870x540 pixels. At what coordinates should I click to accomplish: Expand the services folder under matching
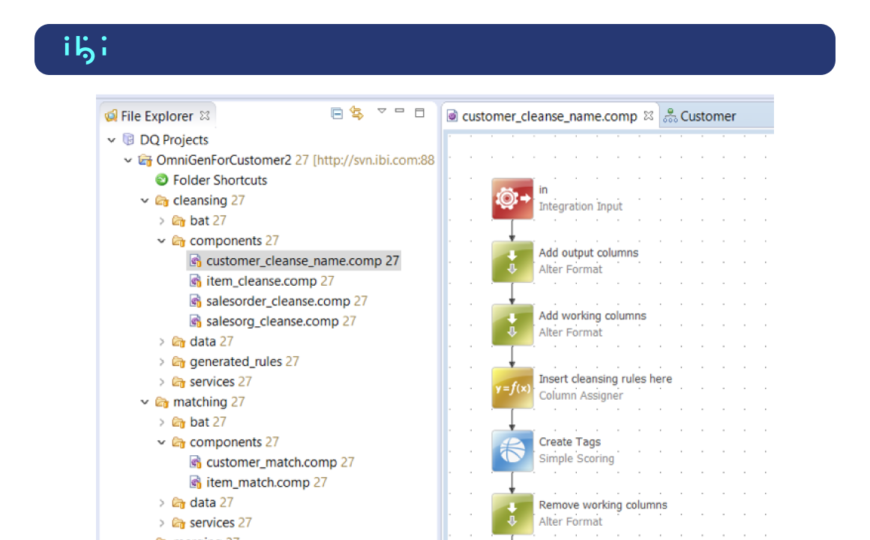pos(161,523)
